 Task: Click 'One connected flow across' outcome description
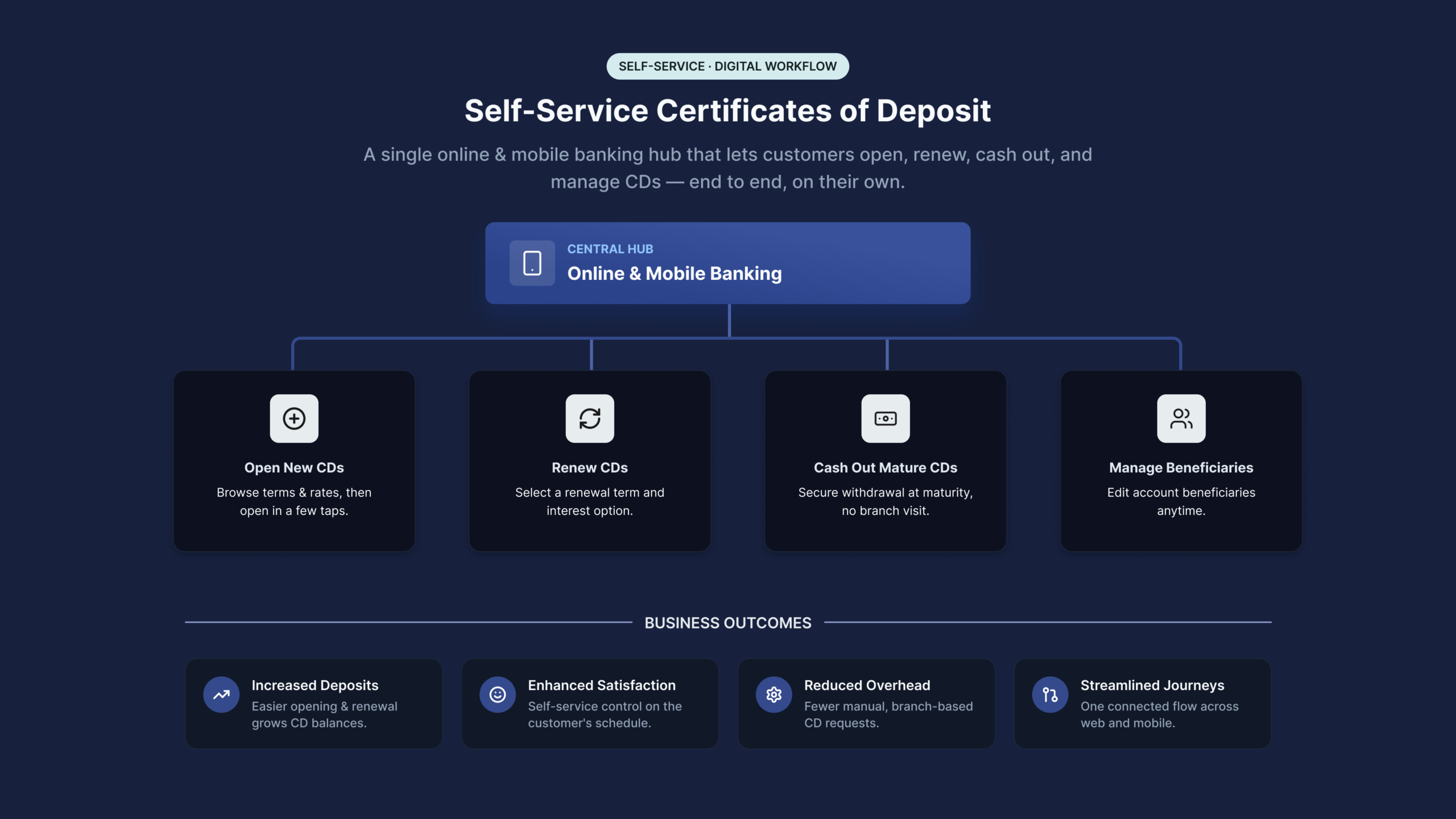pos(1160,706)
